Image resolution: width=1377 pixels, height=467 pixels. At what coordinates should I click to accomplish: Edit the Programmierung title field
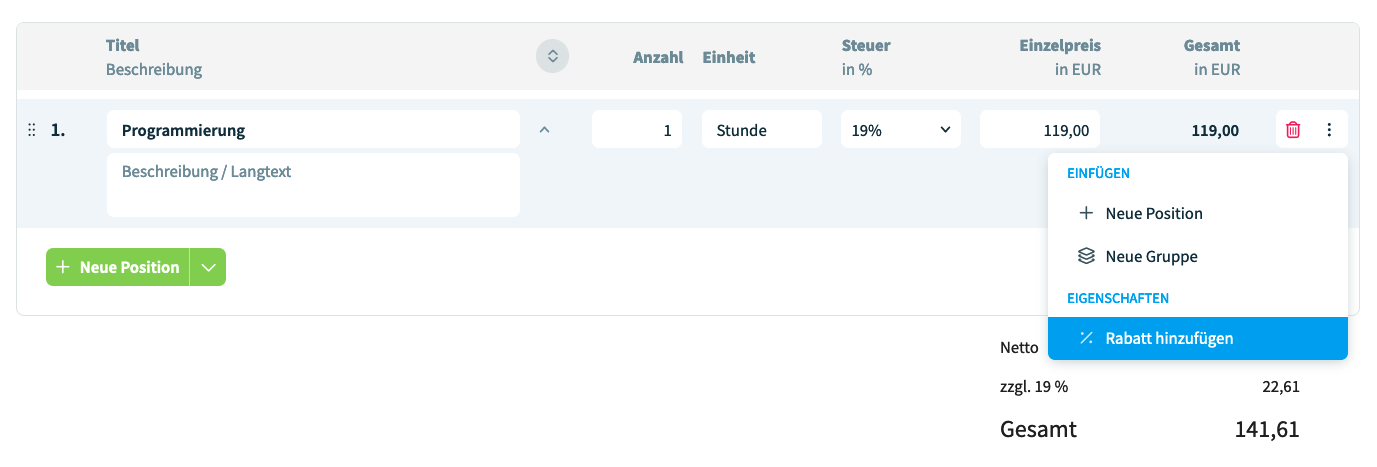click(313, 130)
